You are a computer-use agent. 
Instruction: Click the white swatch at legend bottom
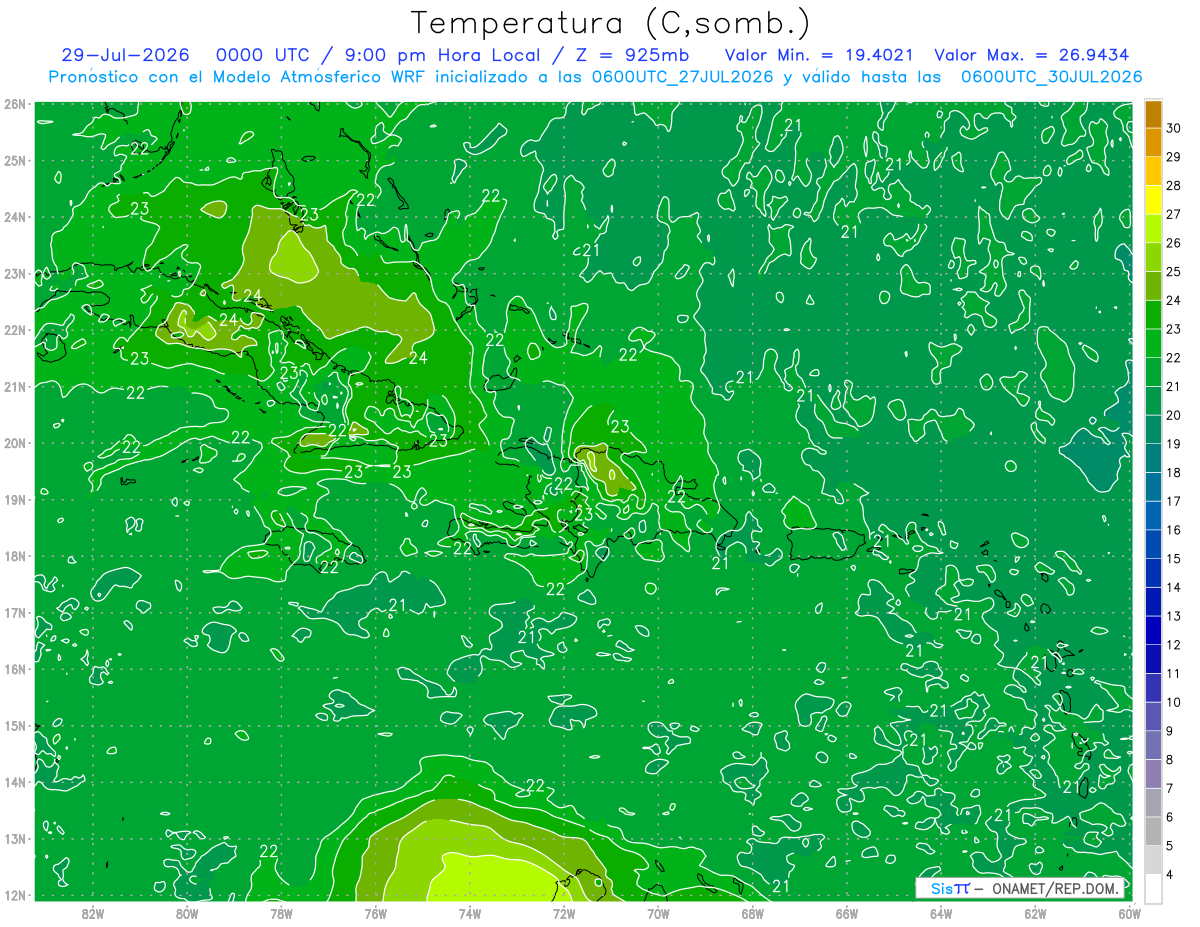click(1153, 887)
